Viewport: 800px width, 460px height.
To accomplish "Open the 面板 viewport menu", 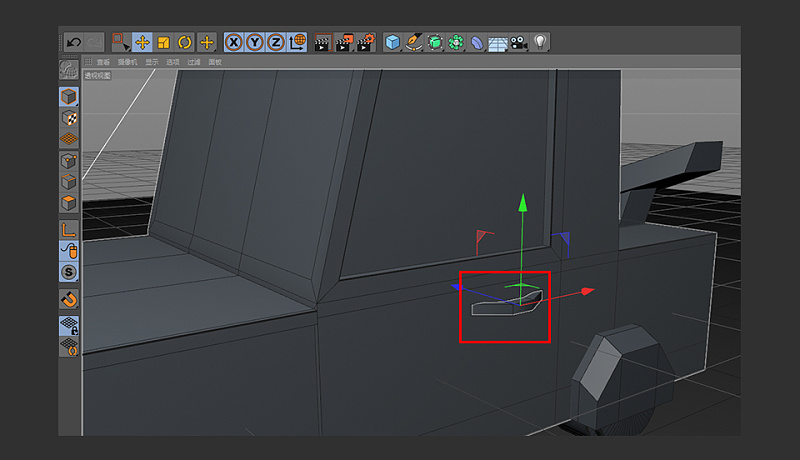I will pos(215,62).
